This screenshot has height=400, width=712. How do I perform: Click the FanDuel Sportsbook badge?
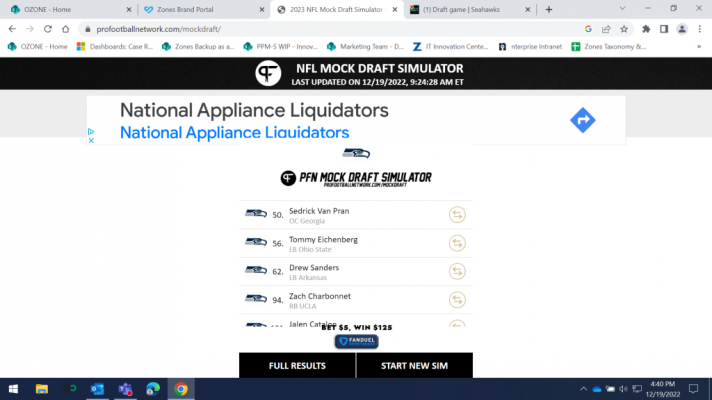click(x=356, y=341)
